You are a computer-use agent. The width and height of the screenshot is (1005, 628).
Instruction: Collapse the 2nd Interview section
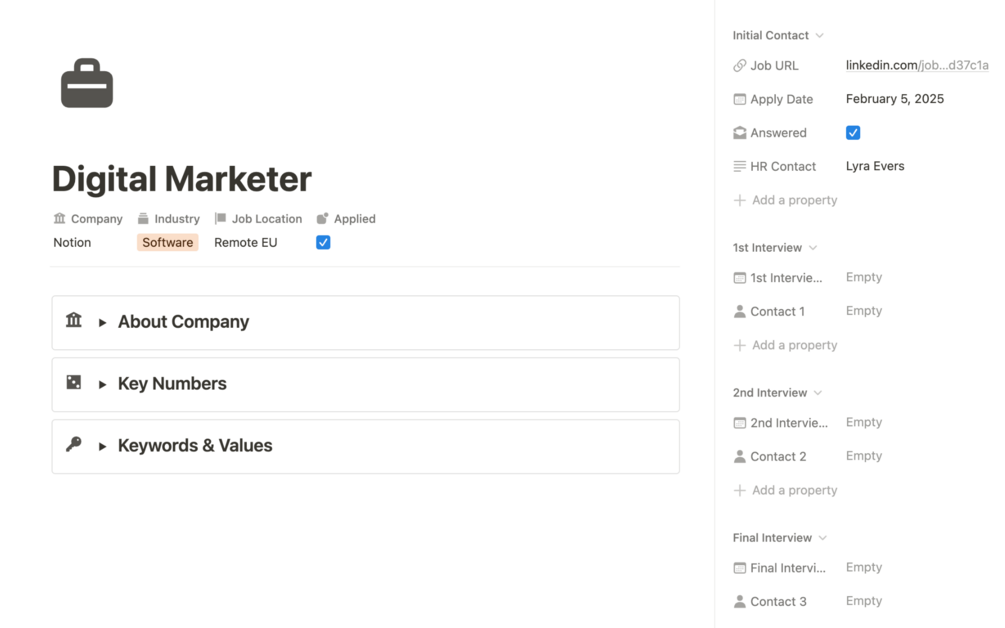tap(817, 393)
